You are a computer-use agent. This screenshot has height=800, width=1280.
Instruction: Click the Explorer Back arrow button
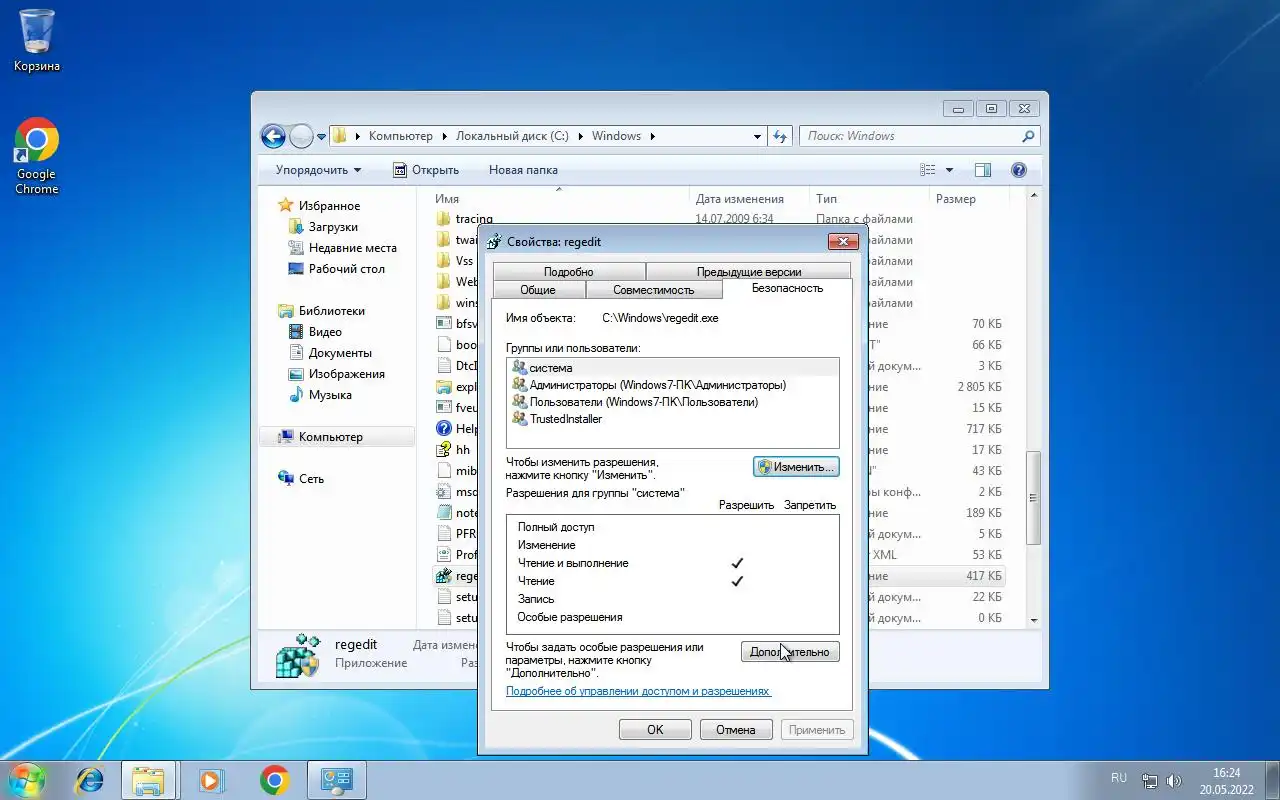pos(273,136)
